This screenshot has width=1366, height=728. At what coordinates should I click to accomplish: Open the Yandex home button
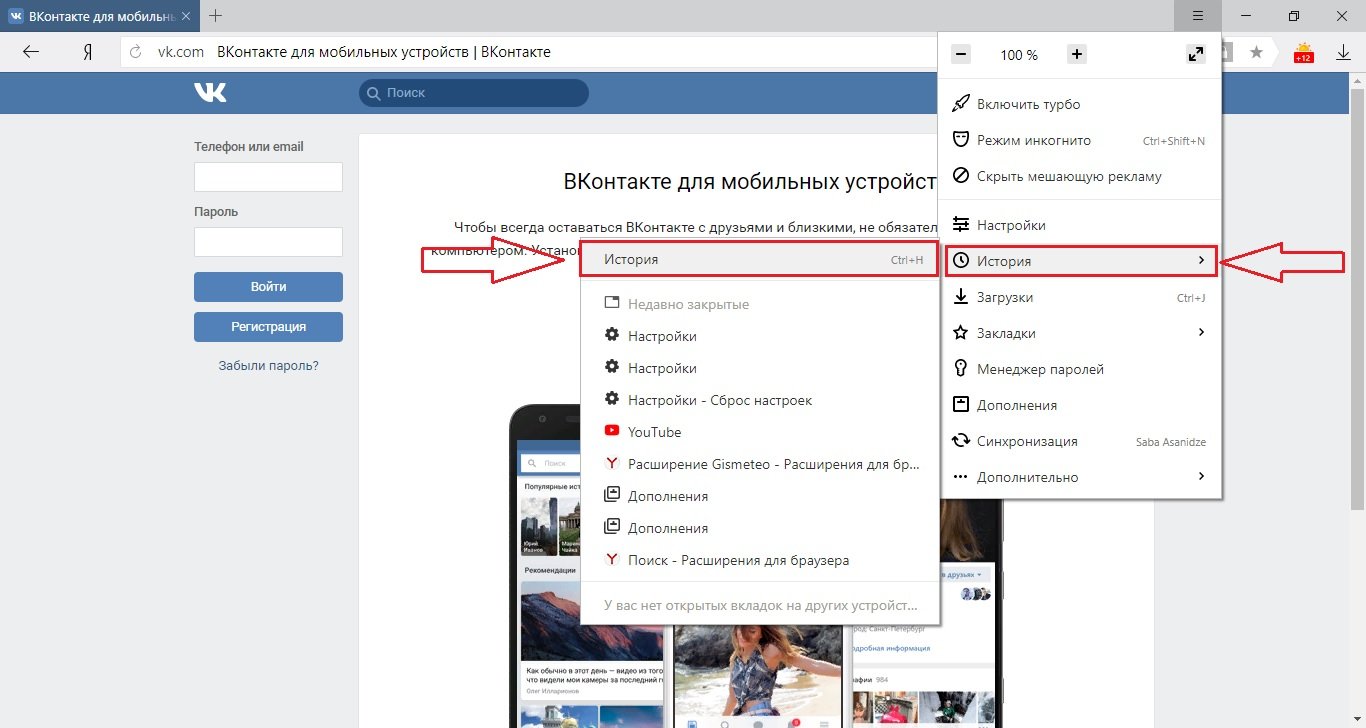point(87,52)
